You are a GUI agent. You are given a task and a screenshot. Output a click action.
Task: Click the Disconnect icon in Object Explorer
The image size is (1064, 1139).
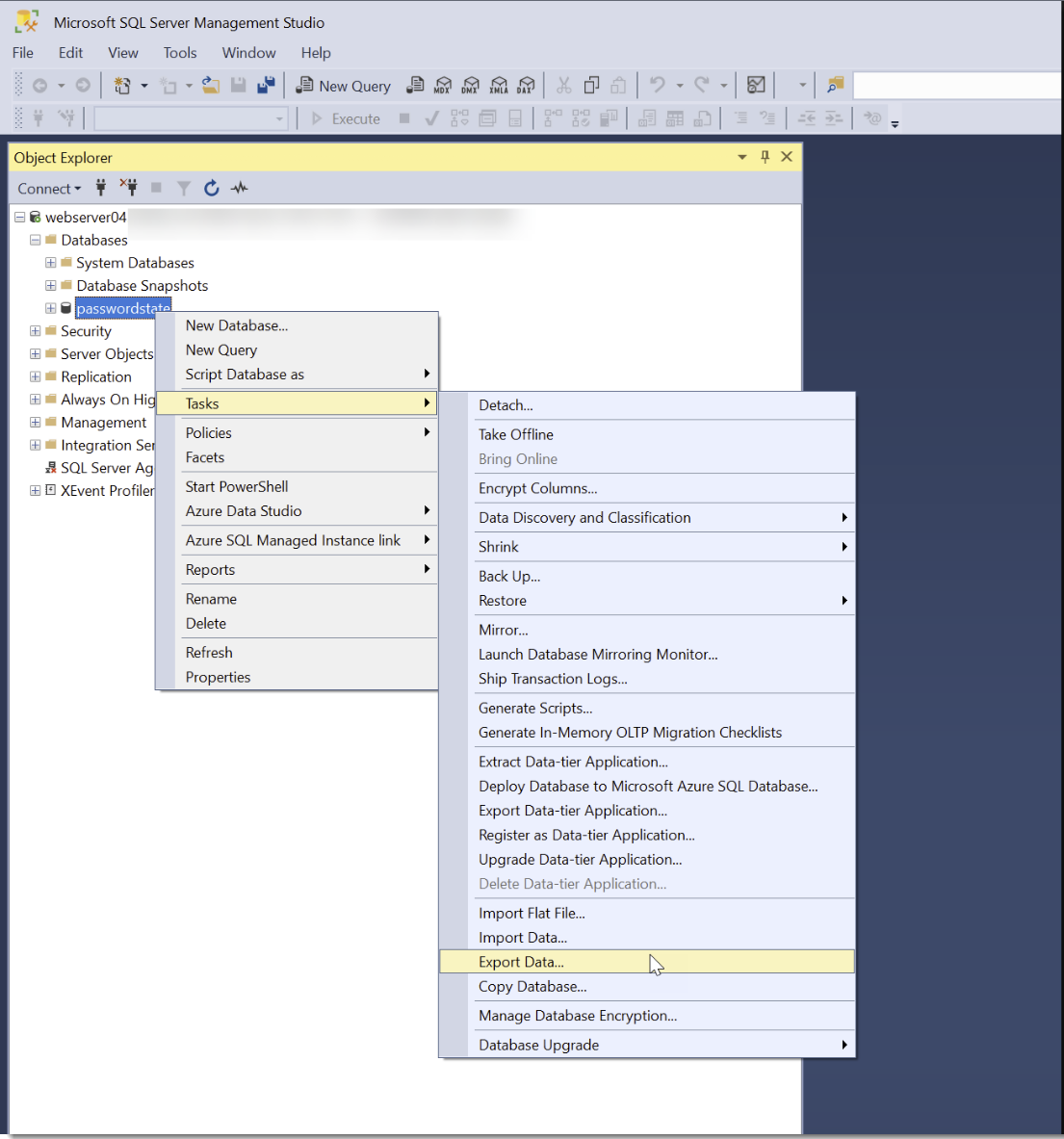[129, 188]
